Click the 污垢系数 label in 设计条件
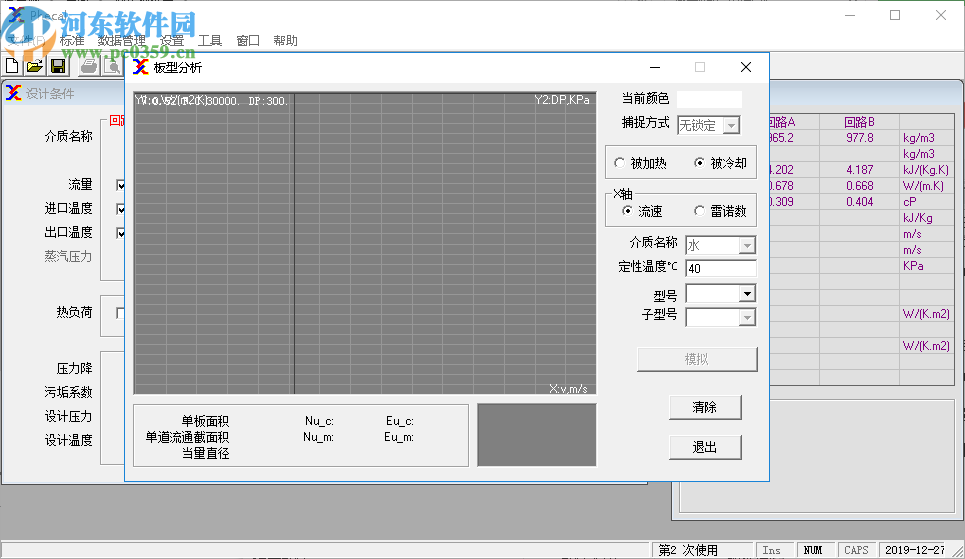The image size is (965, 559). (x=68, y=392)
